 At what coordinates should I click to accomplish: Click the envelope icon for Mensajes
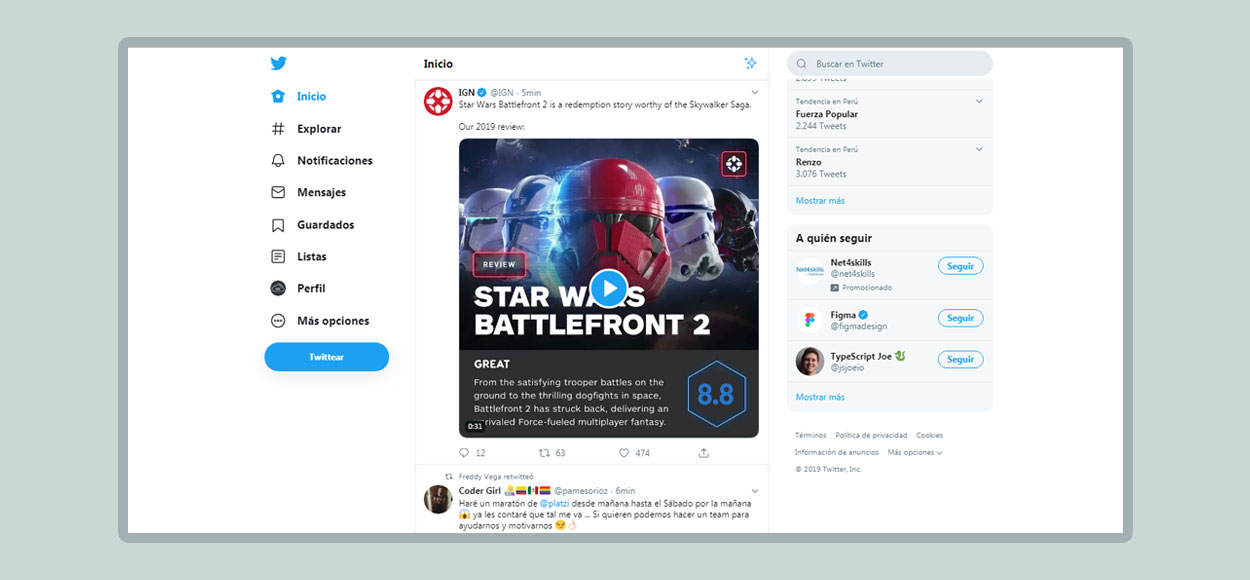point(278,193)
